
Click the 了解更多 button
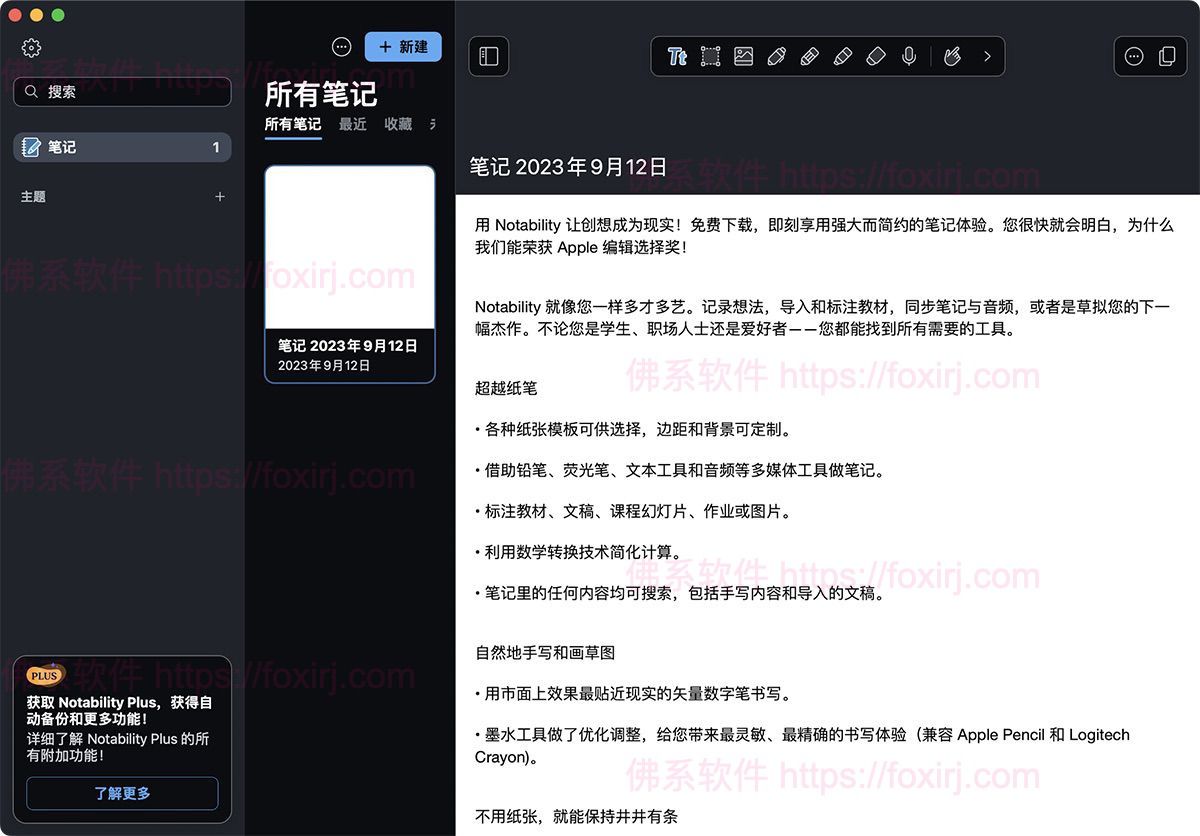click(x=122, y=793)
